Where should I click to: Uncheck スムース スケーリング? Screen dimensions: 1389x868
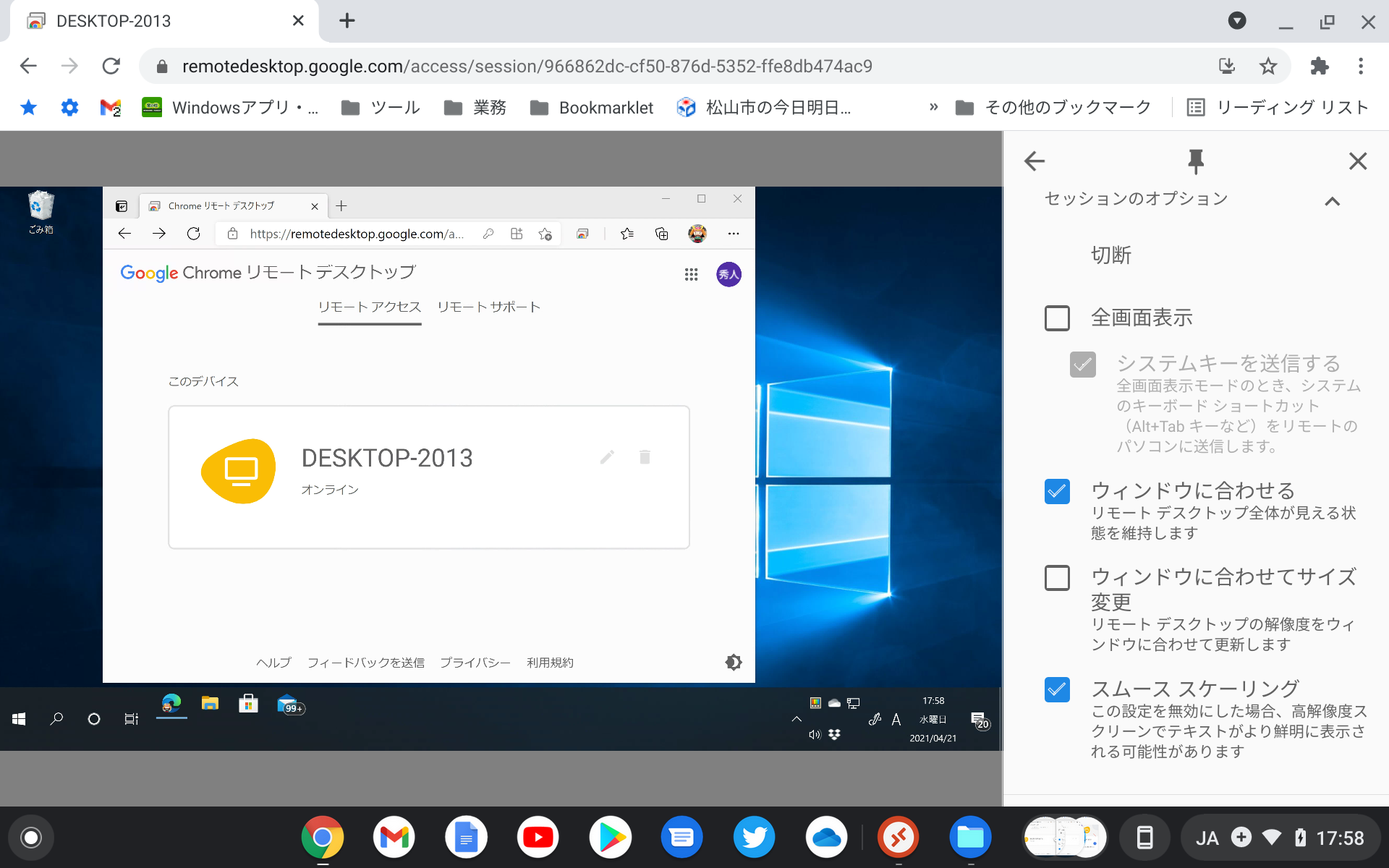click(x=1057, y=690)
